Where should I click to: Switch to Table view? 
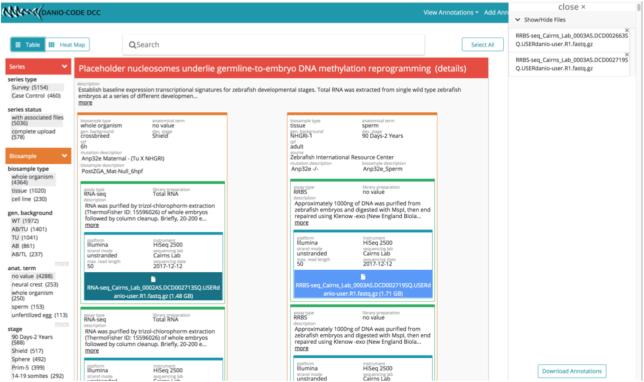point(28,45)
